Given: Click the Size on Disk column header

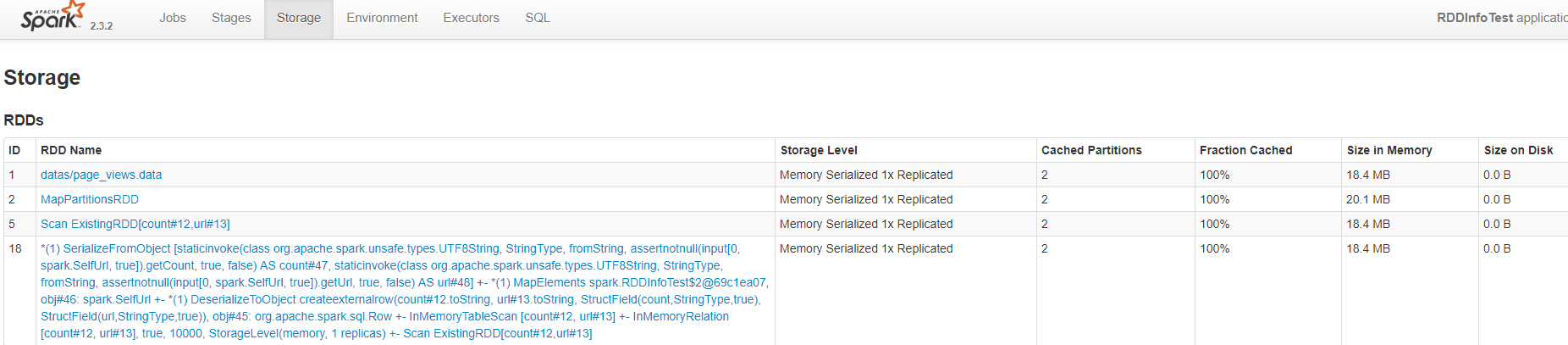Looking at the screenshot, I should pyautogui.click(x=1518, y=150).
